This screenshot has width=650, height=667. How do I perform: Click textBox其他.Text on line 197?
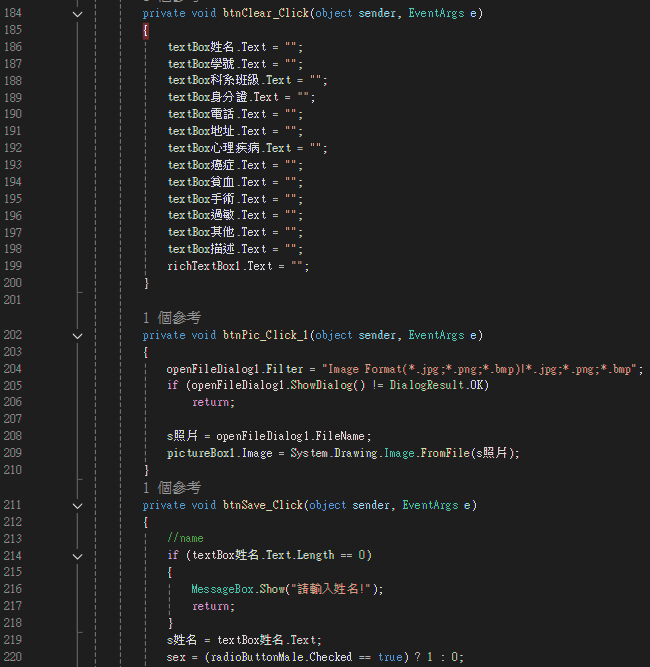tap(217, 232)
